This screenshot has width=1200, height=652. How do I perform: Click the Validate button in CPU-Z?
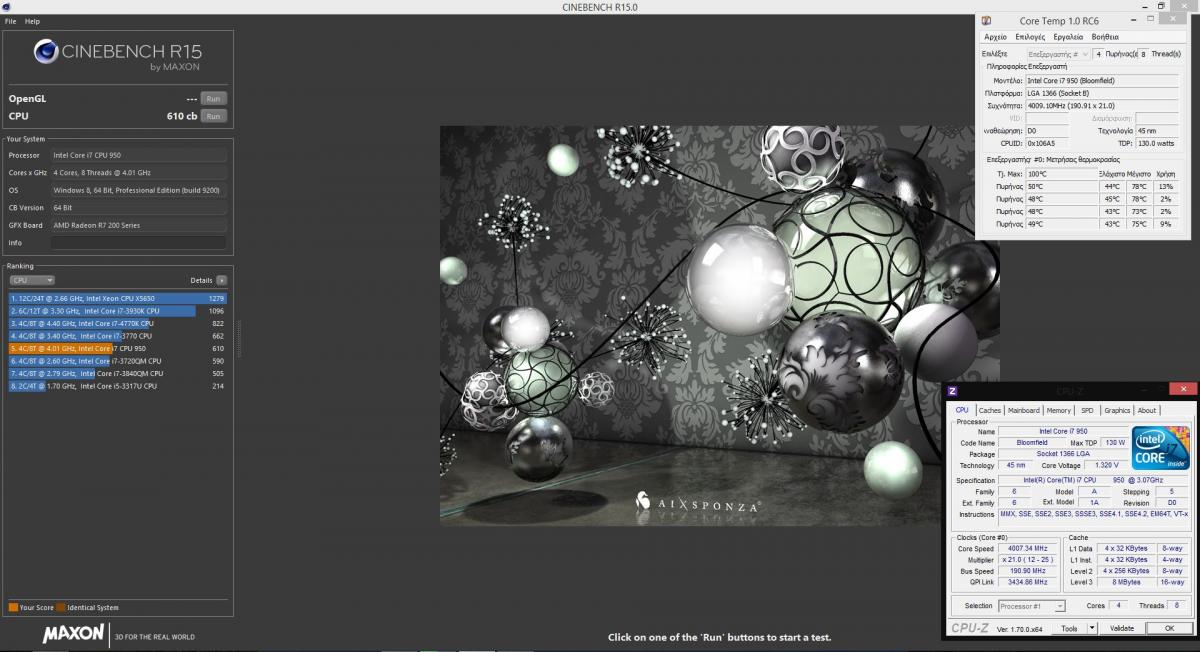pos(1122,628)
